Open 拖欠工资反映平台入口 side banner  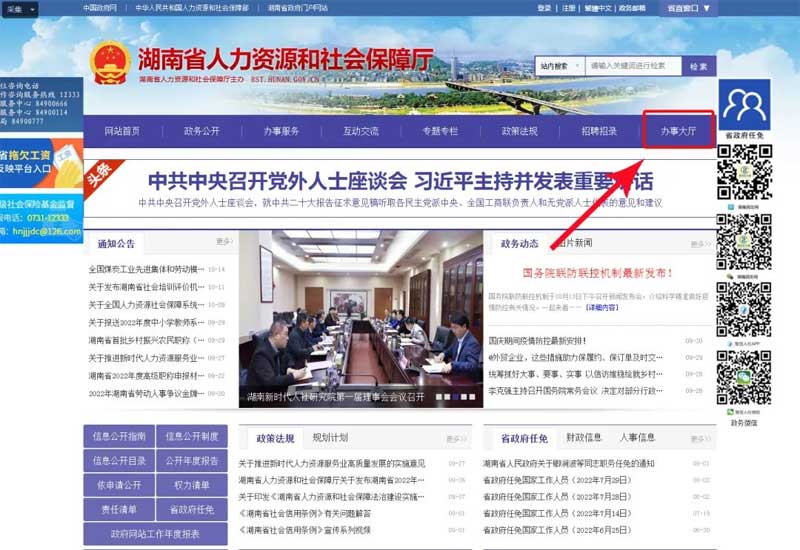pyautogui.click(x=41, y=163)
